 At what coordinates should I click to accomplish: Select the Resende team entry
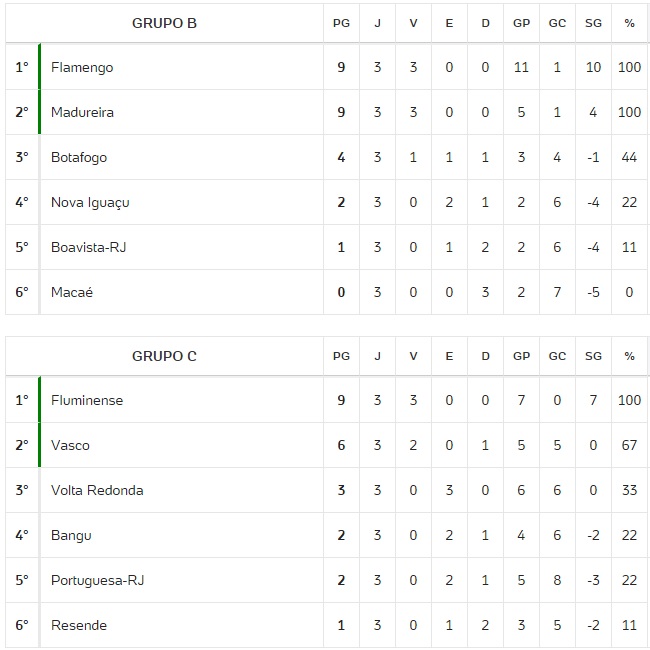pos(79,625)
